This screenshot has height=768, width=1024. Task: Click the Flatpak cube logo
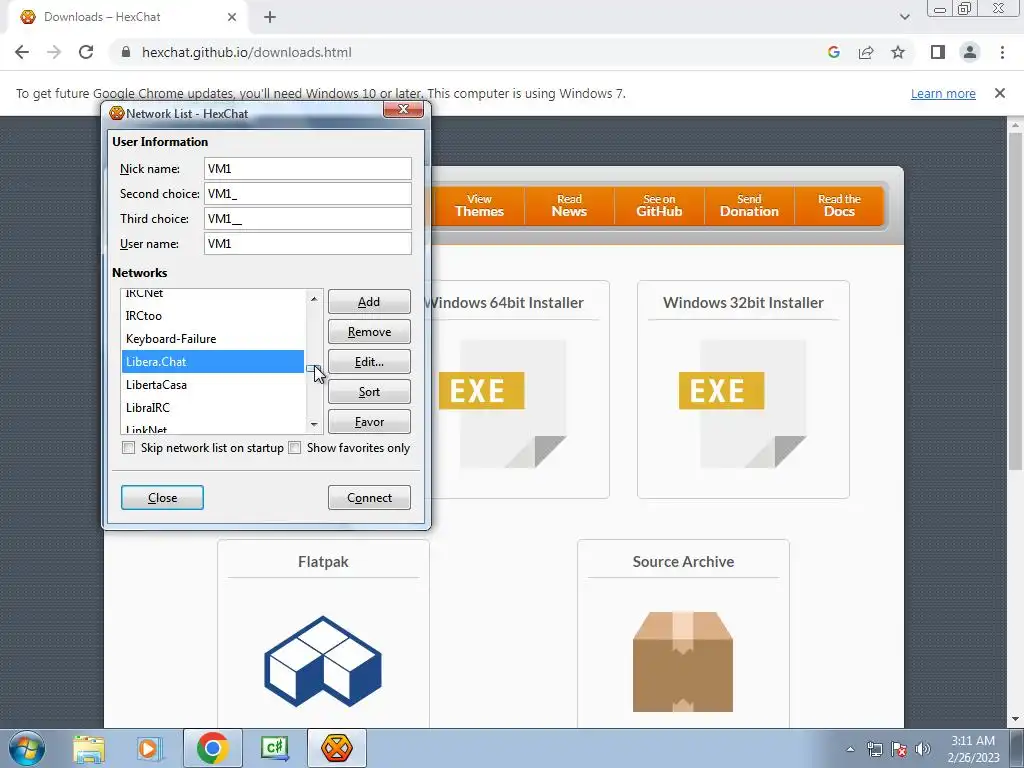323,662
